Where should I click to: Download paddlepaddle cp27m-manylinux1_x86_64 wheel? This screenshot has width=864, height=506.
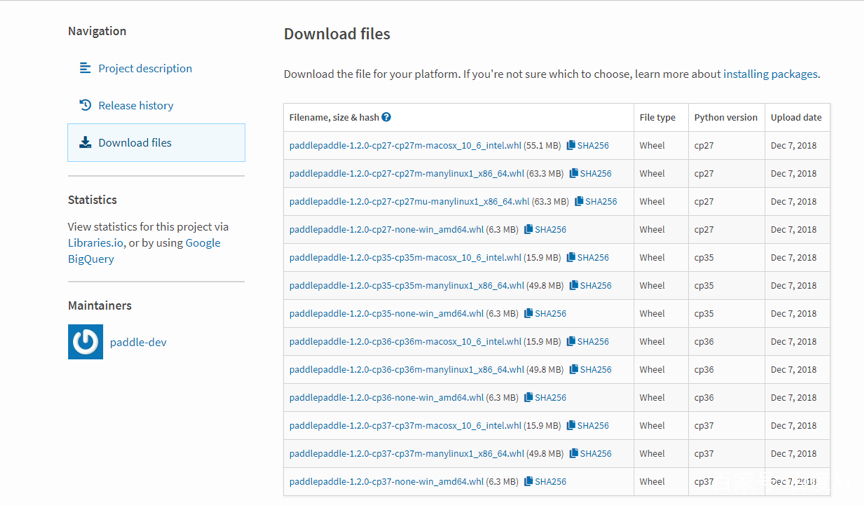[x=407, y=174]
